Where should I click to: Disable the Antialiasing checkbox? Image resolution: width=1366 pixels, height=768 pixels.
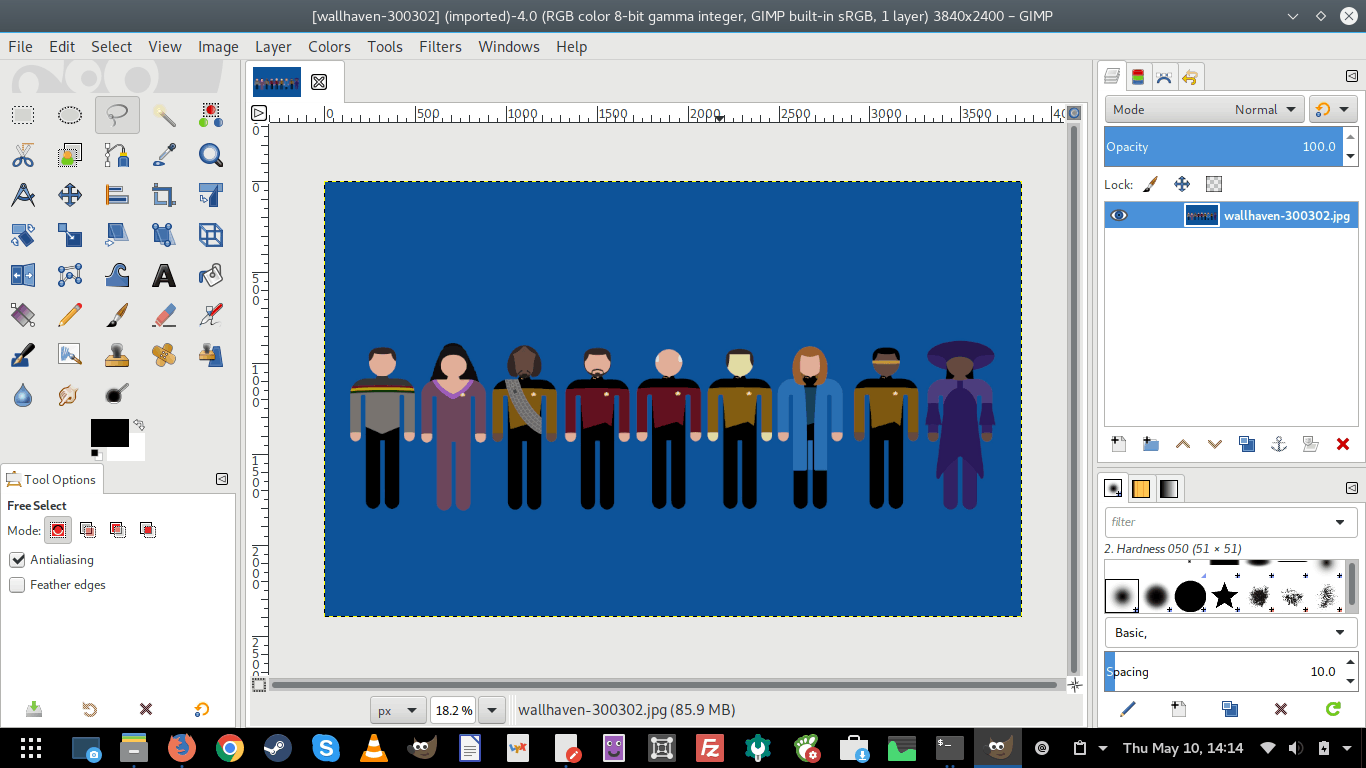tap(17, 560)
